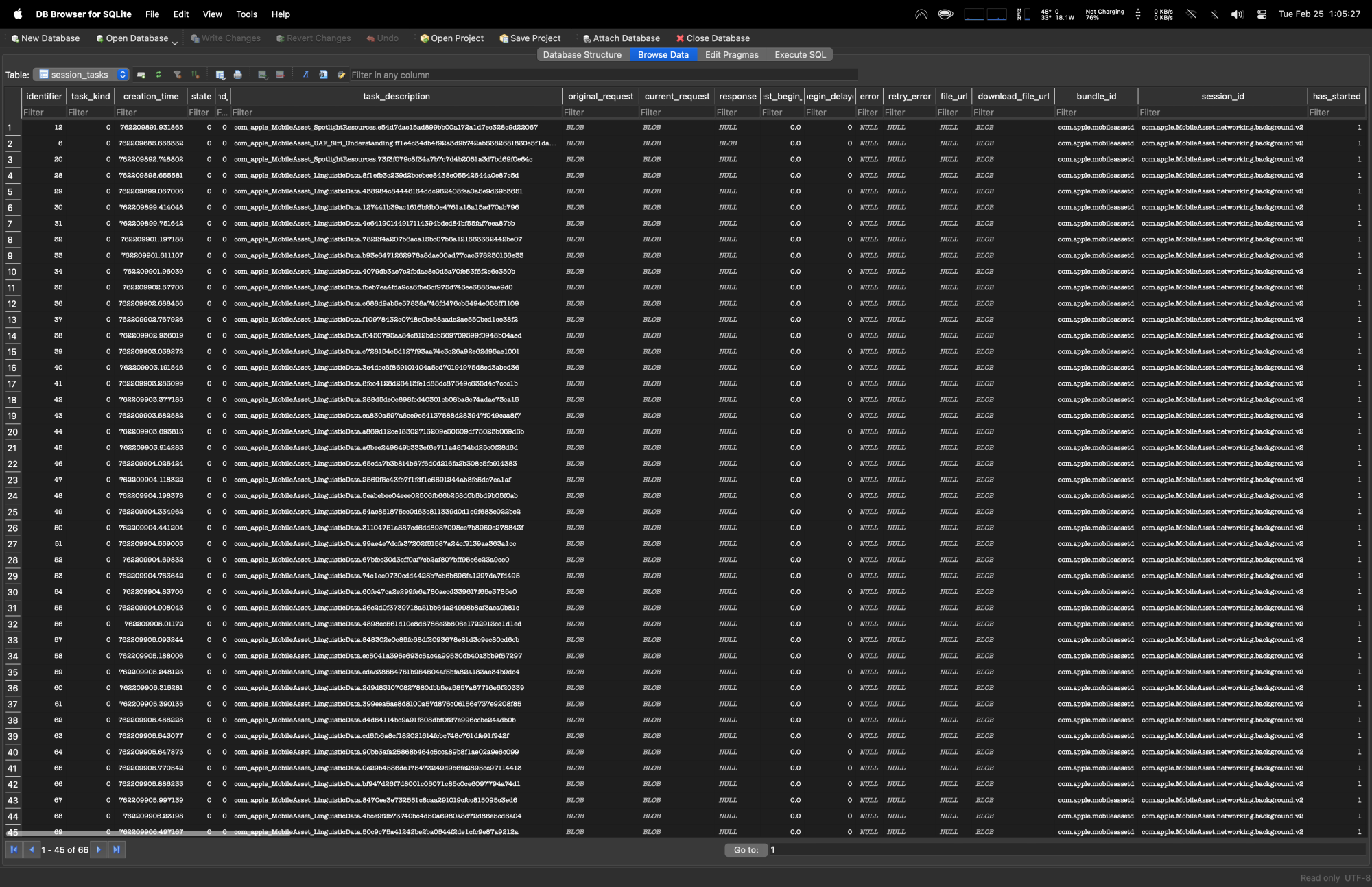
Task: Click the Wi-Fi off icon in menu bar
Action: click(1192, 14)
